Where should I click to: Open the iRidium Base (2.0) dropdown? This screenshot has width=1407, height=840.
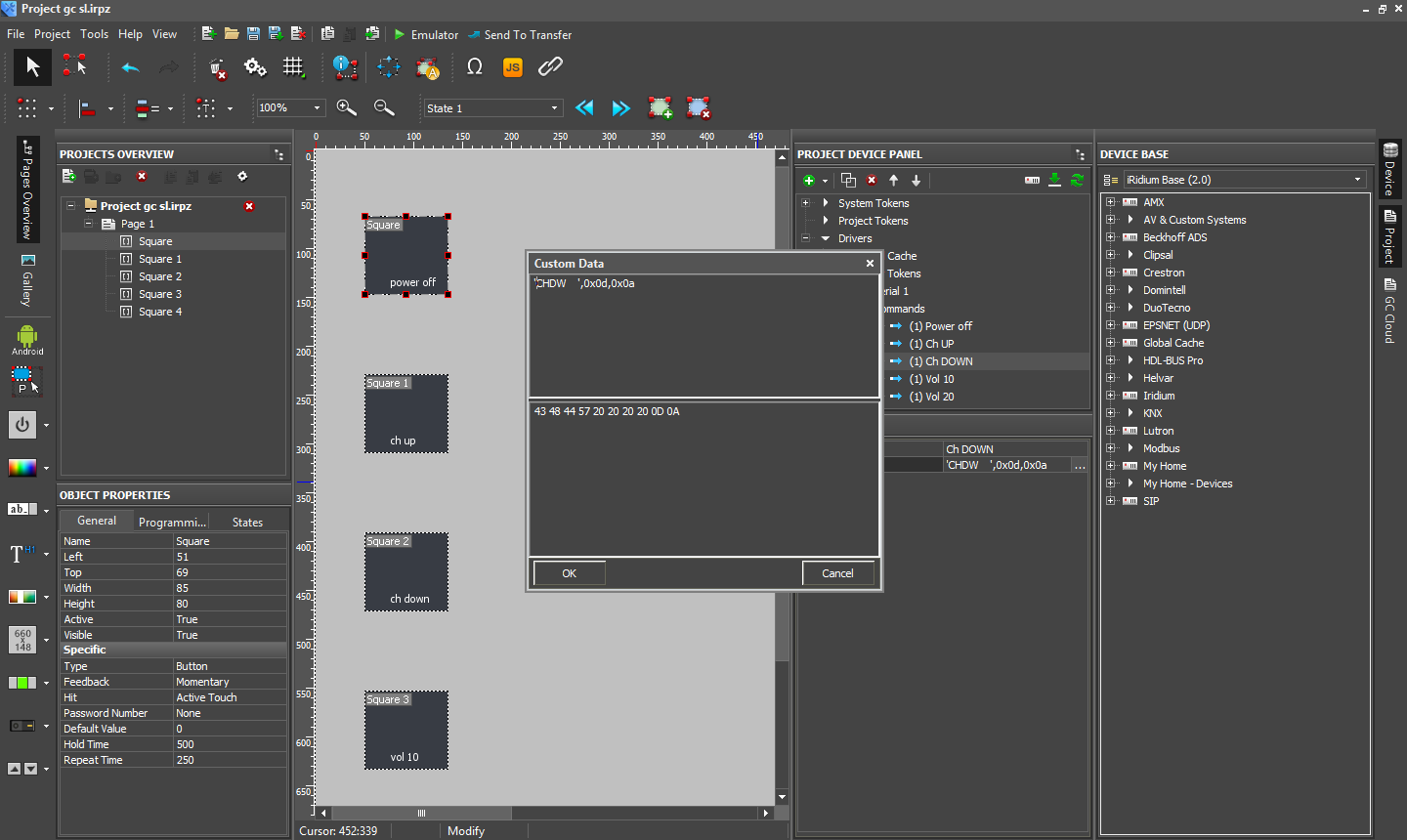pyautogui.click(x=1243, y=180)
